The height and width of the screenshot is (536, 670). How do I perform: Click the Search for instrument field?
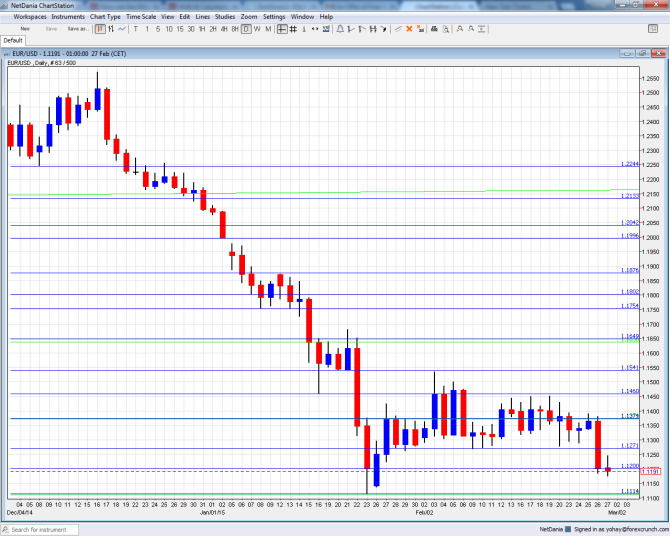tap(40, 530)
